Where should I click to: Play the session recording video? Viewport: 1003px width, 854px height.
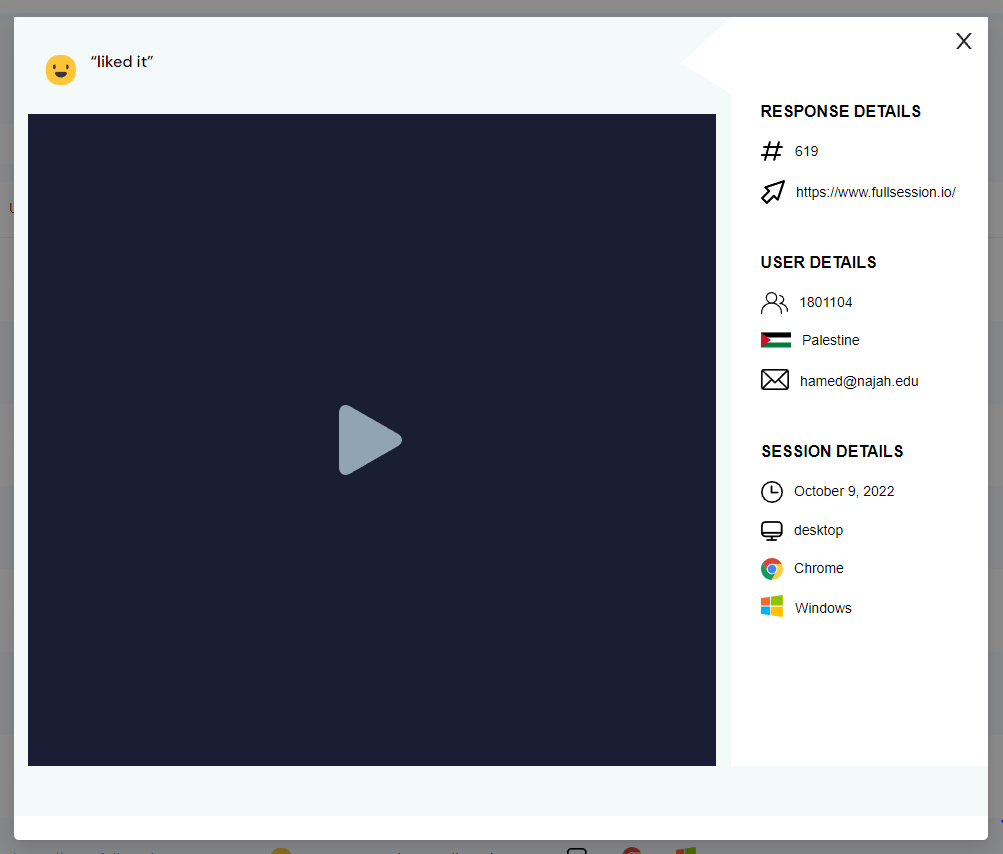[370, 440]
